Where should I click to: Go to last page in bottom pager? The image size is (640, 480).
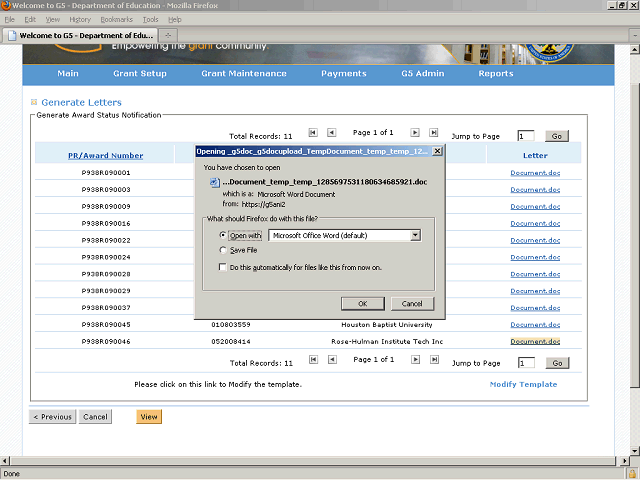point(434,360)
